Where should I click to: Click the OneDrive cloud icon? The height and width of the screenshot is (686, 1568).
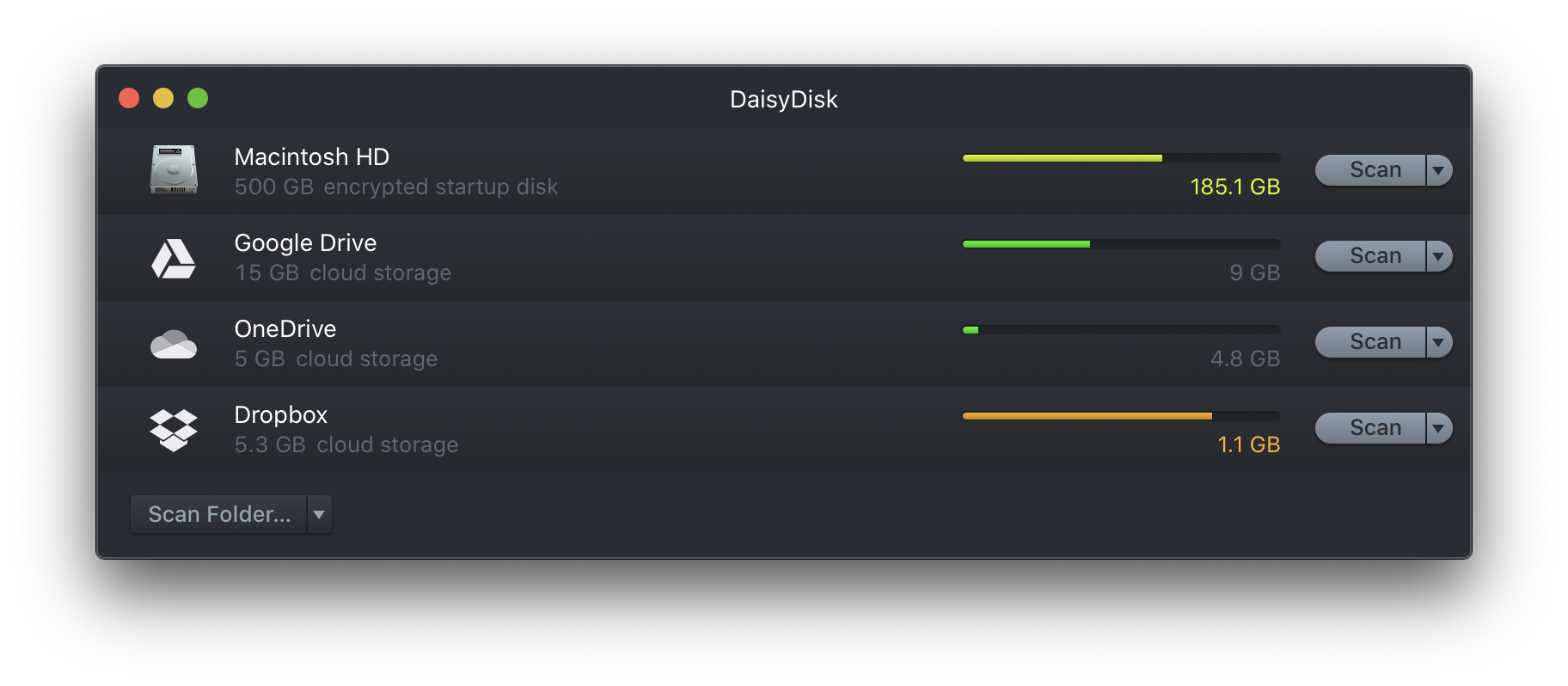174,342
